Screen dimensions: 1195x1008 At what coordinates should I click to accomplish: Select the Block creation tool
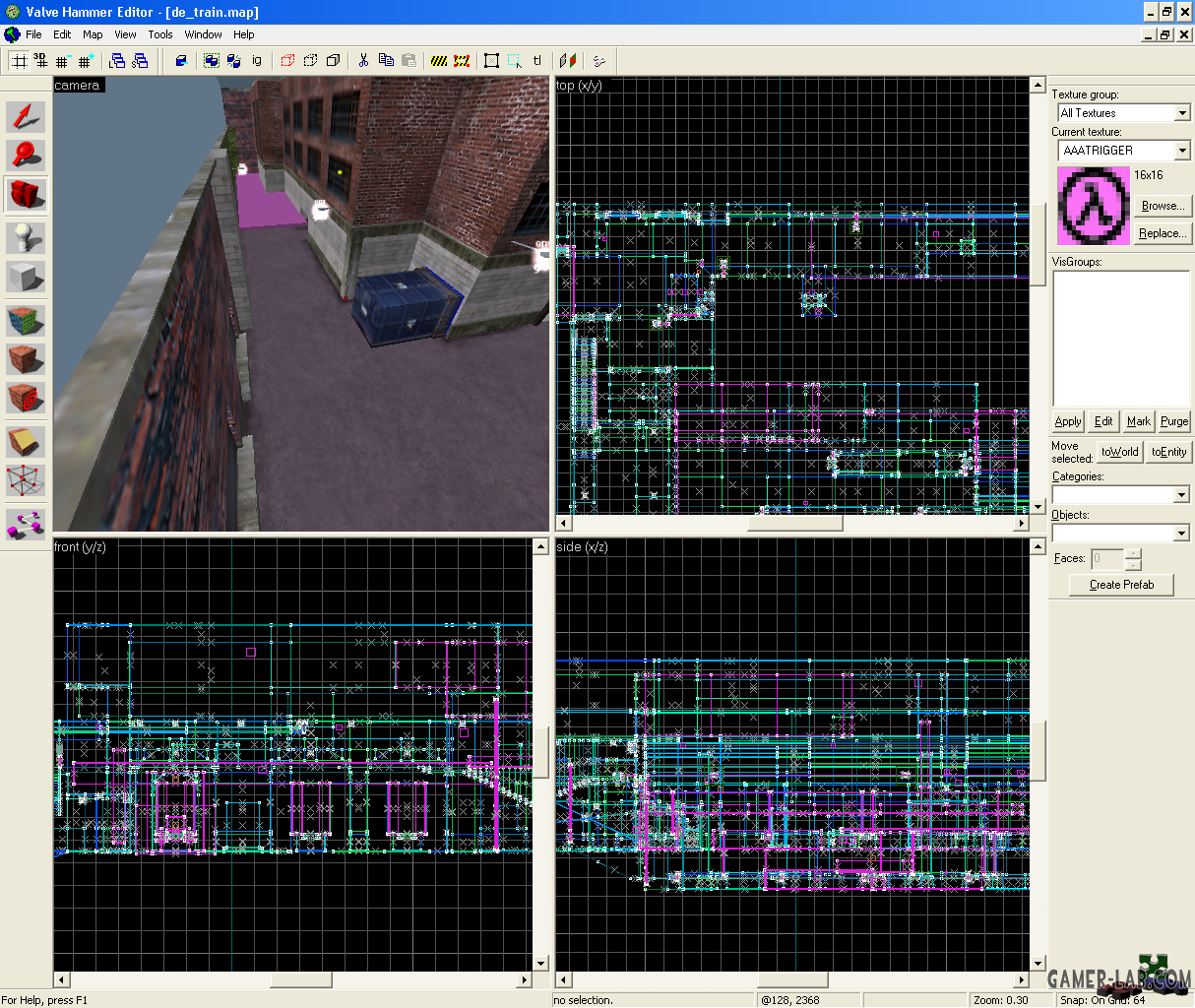click(x=27, y=278)
